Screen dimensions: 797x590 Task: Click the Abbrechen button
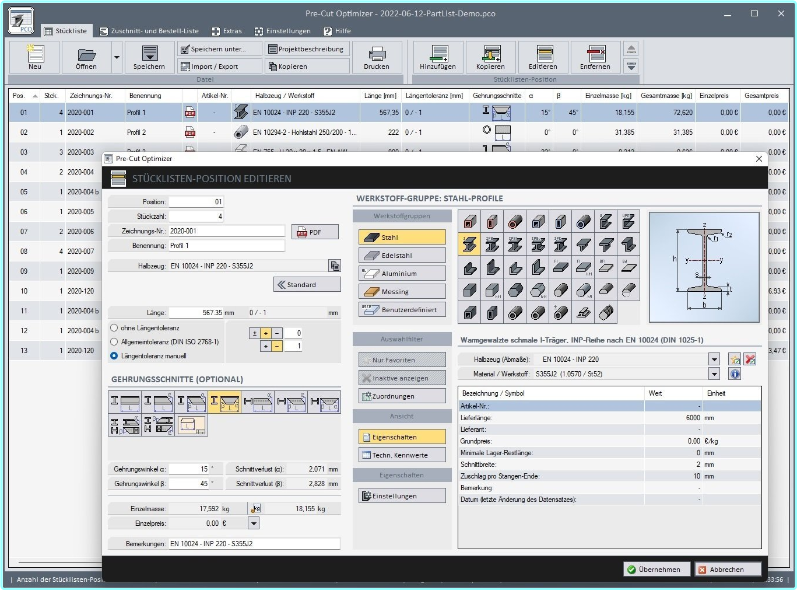(x=727, y=570)
